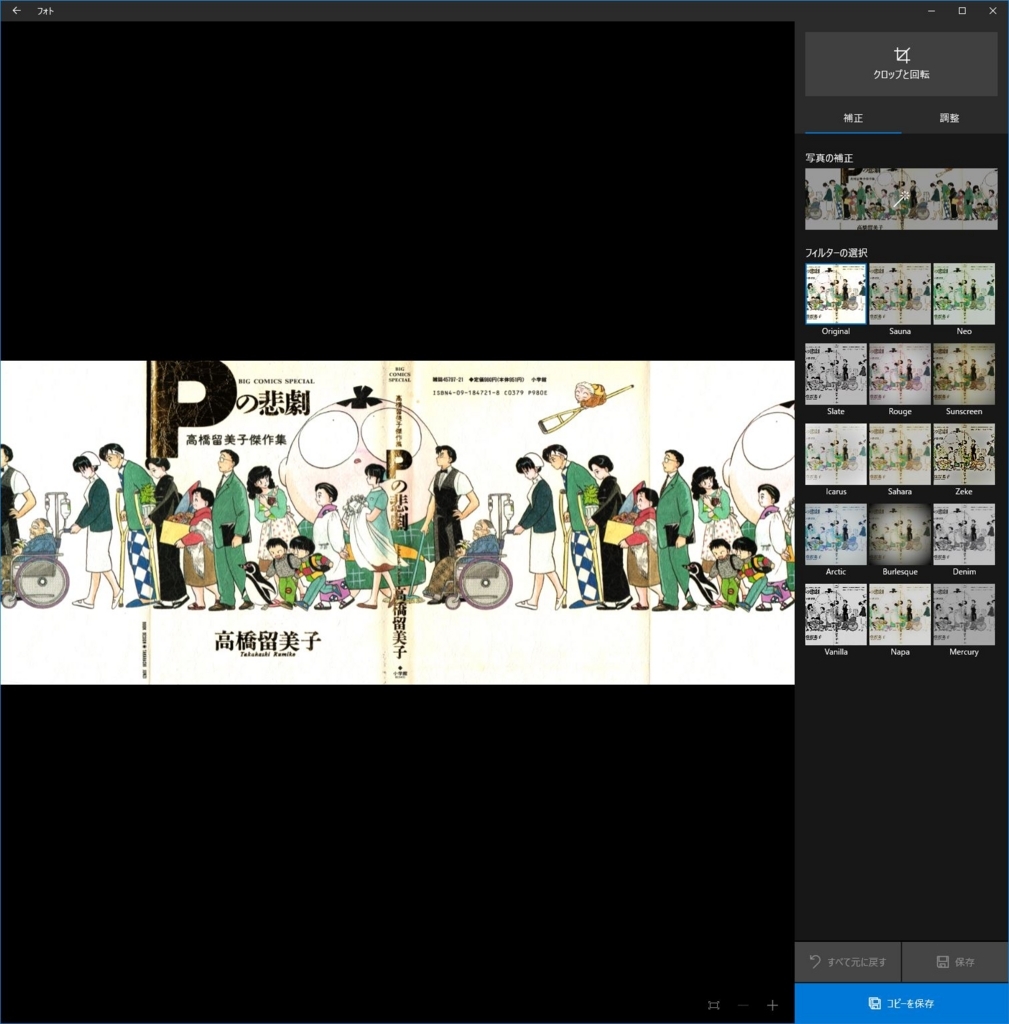Click the manga cover image in the viewer
This screenshot has width=1009, height=1024.
(397, 522)
